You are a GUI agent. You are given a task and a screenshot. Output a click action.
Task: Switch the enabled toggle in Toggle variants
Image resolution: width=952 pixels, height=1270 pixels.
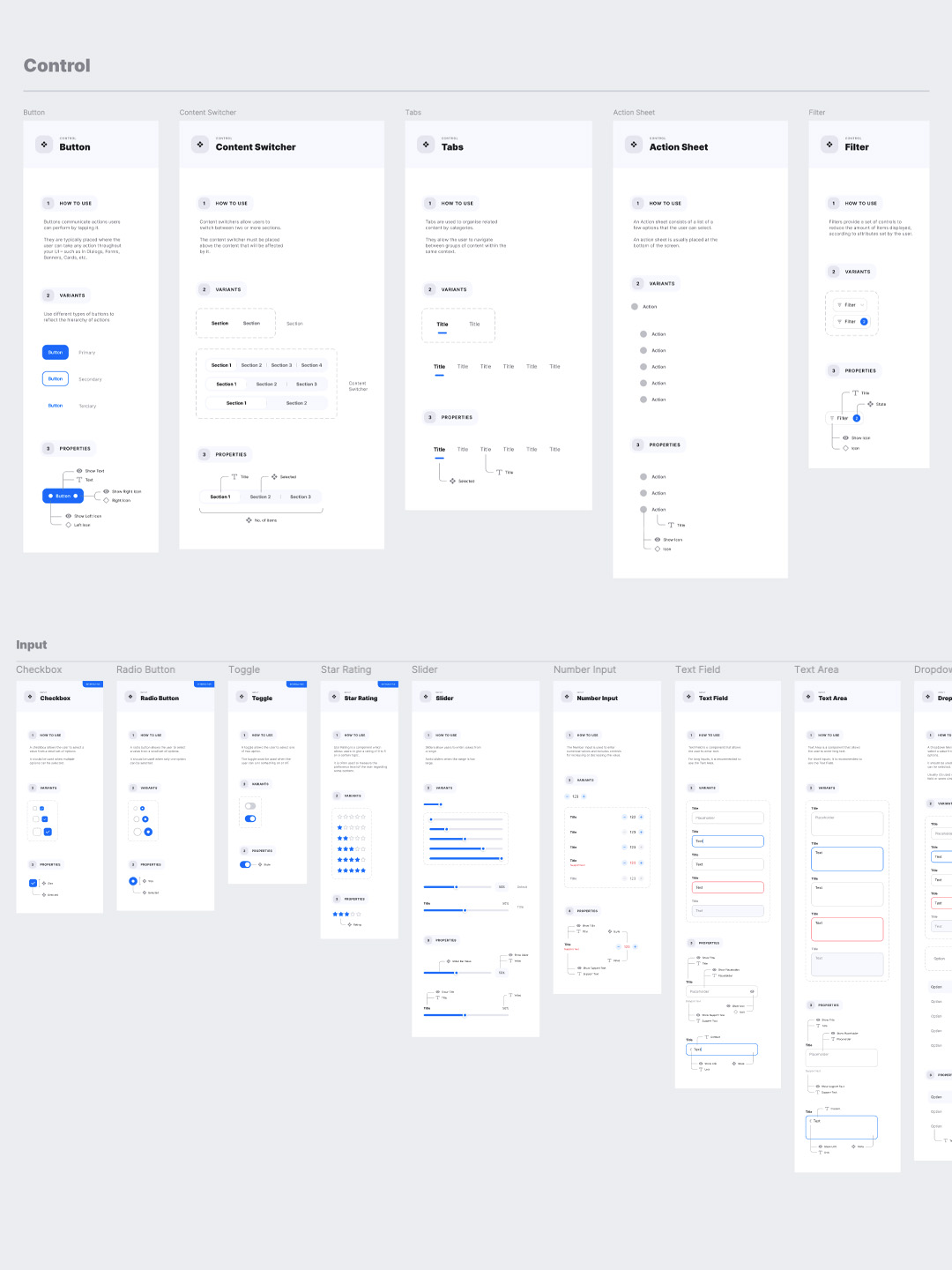tap(250, 818)
